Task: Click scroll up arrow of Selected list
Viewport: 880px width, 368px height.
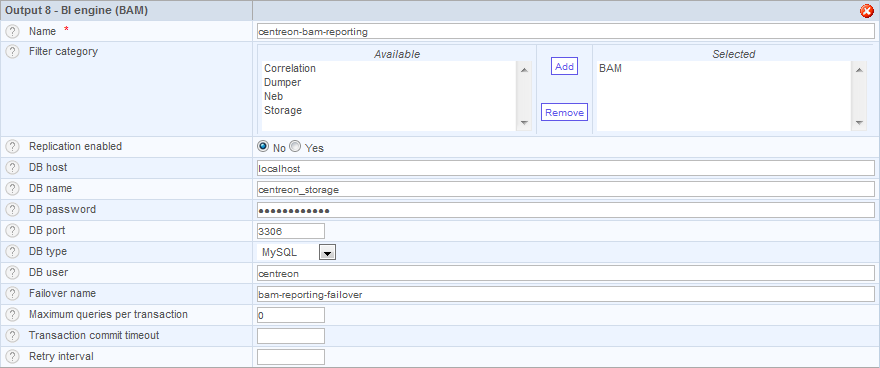Action: pos(859,70)
